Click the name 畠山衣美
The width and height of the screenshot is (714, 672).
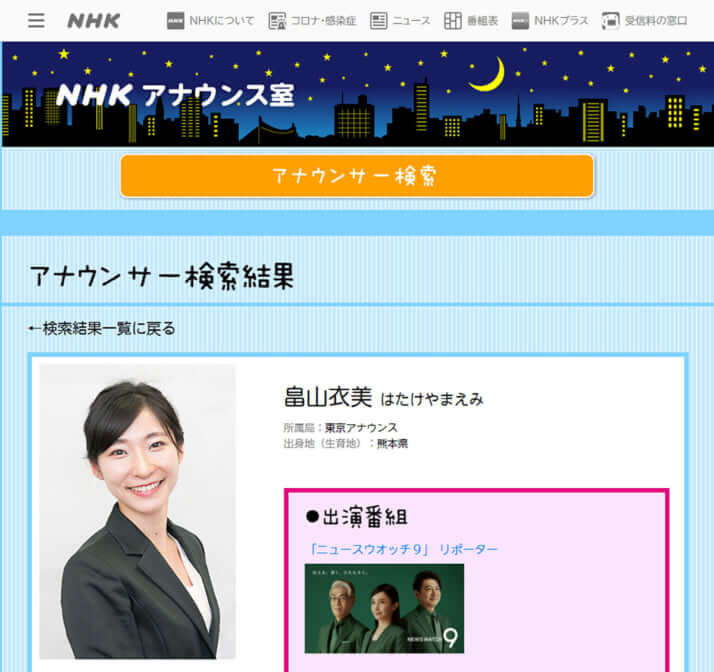(328, 397)
